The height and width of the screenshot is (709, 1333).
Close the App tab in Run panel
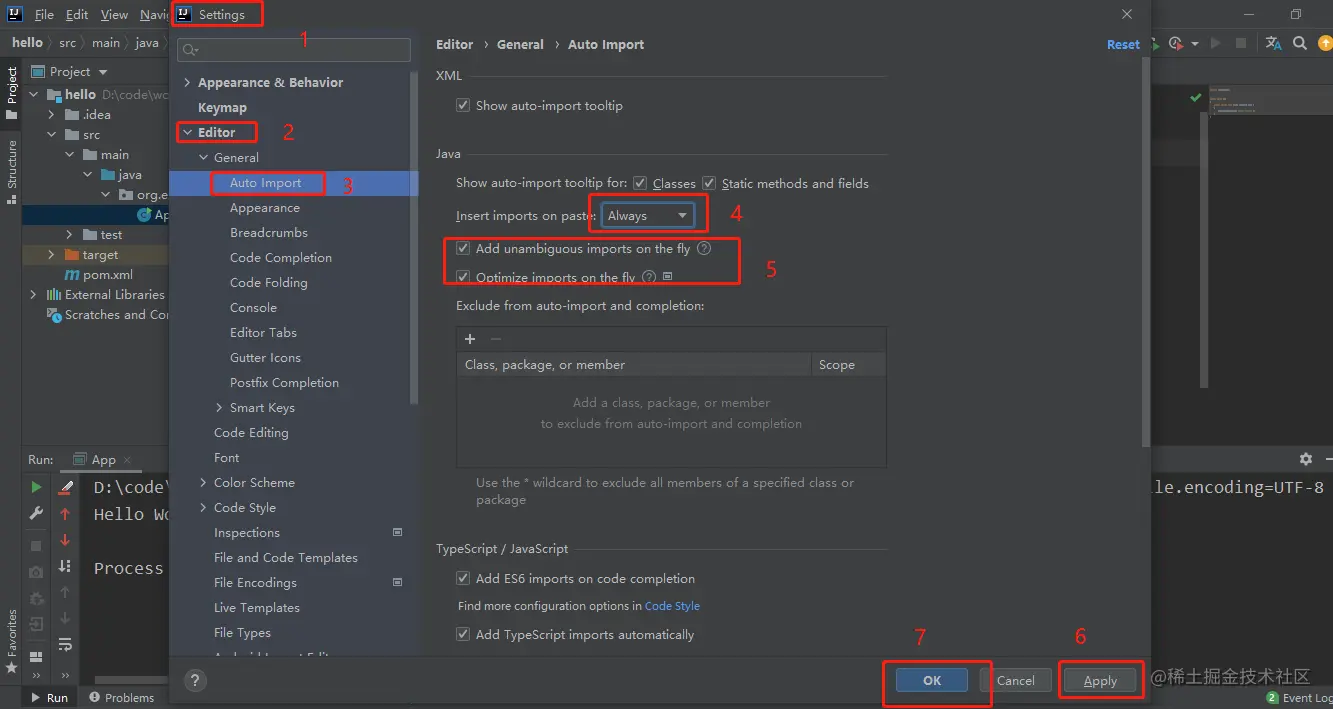click(x=128, y=460)
